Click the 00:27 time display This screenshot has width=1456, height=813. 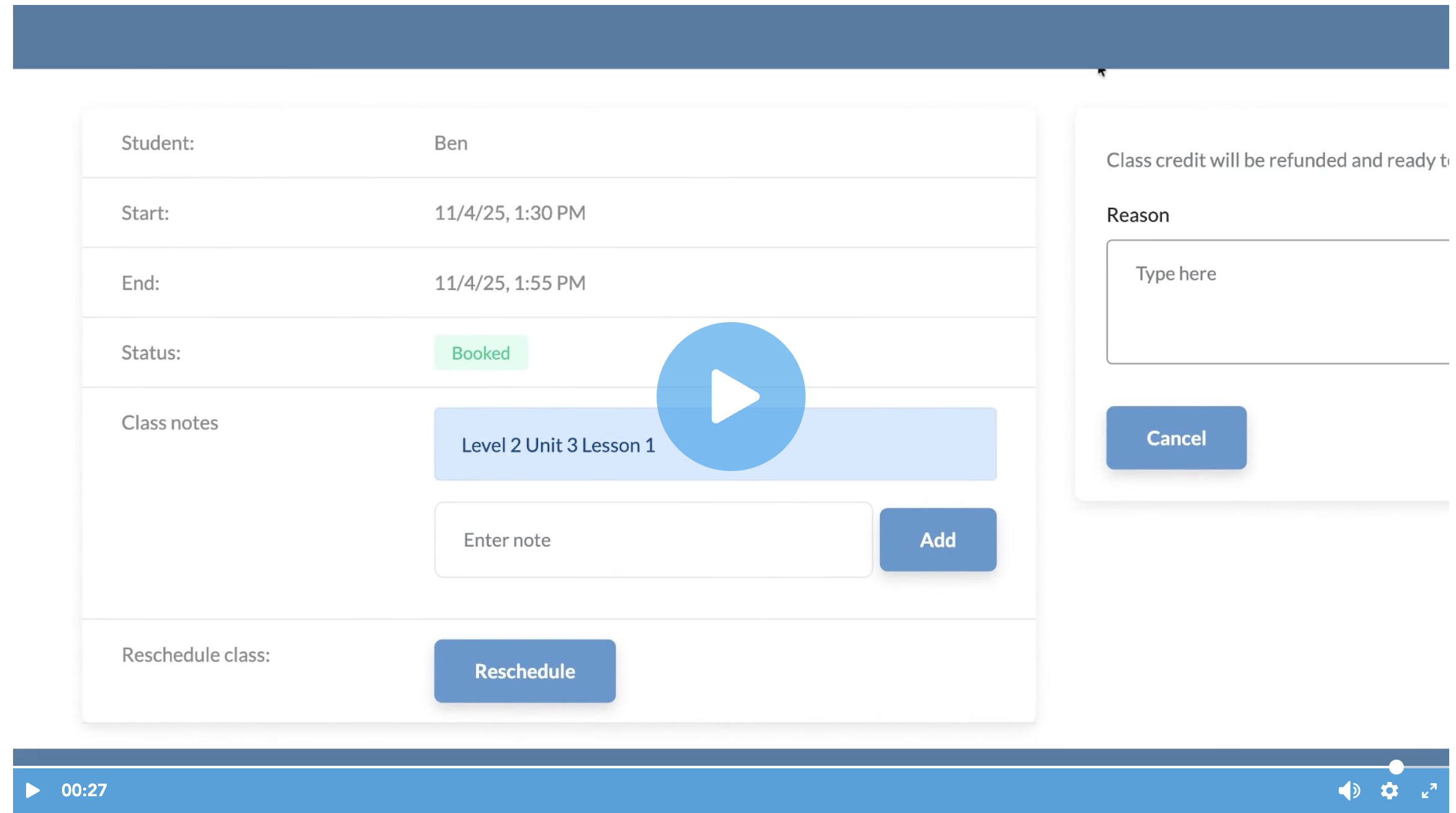coord(84,790)
